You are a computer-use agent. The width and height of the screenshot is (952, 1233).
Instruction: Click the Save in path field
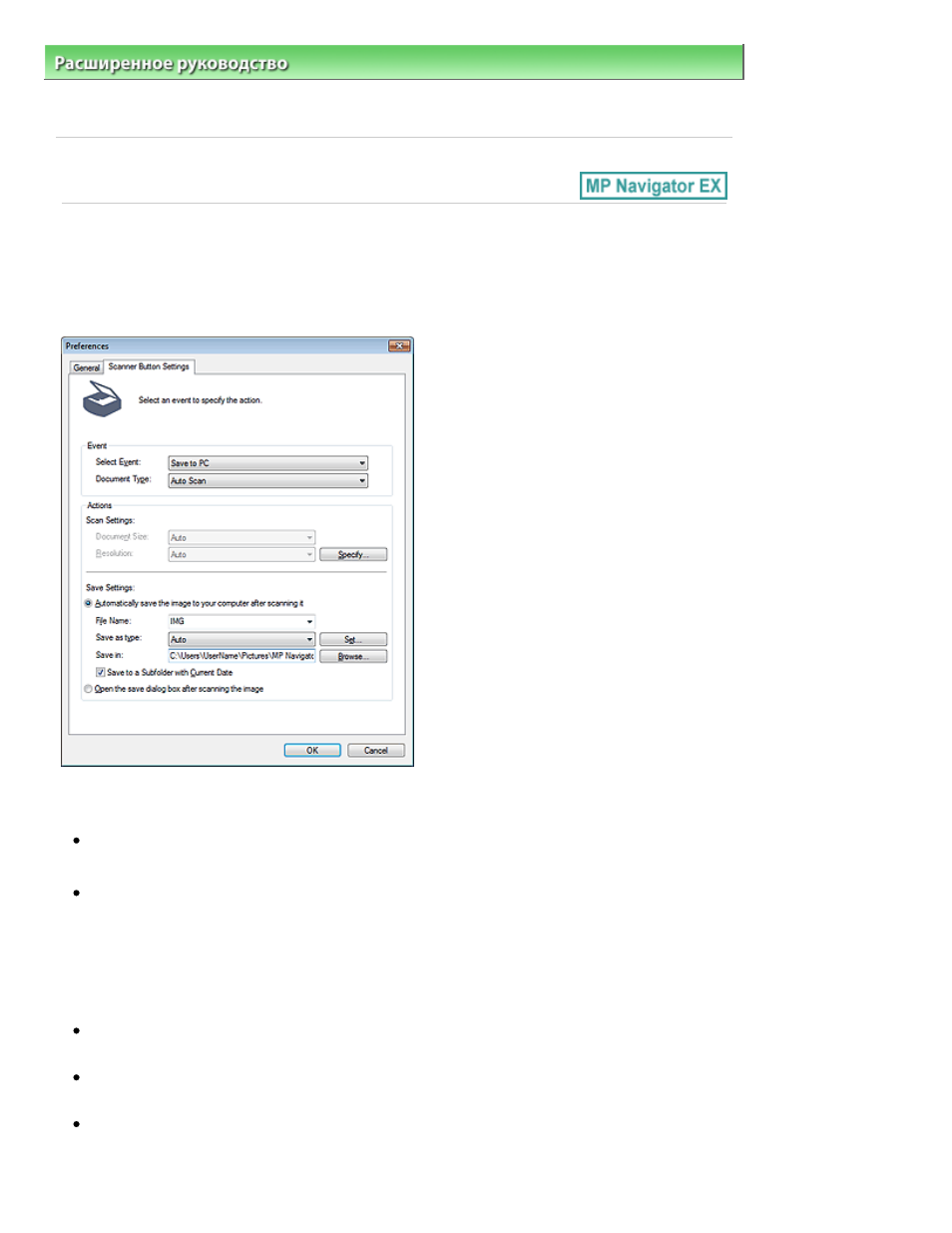(241, 656)
